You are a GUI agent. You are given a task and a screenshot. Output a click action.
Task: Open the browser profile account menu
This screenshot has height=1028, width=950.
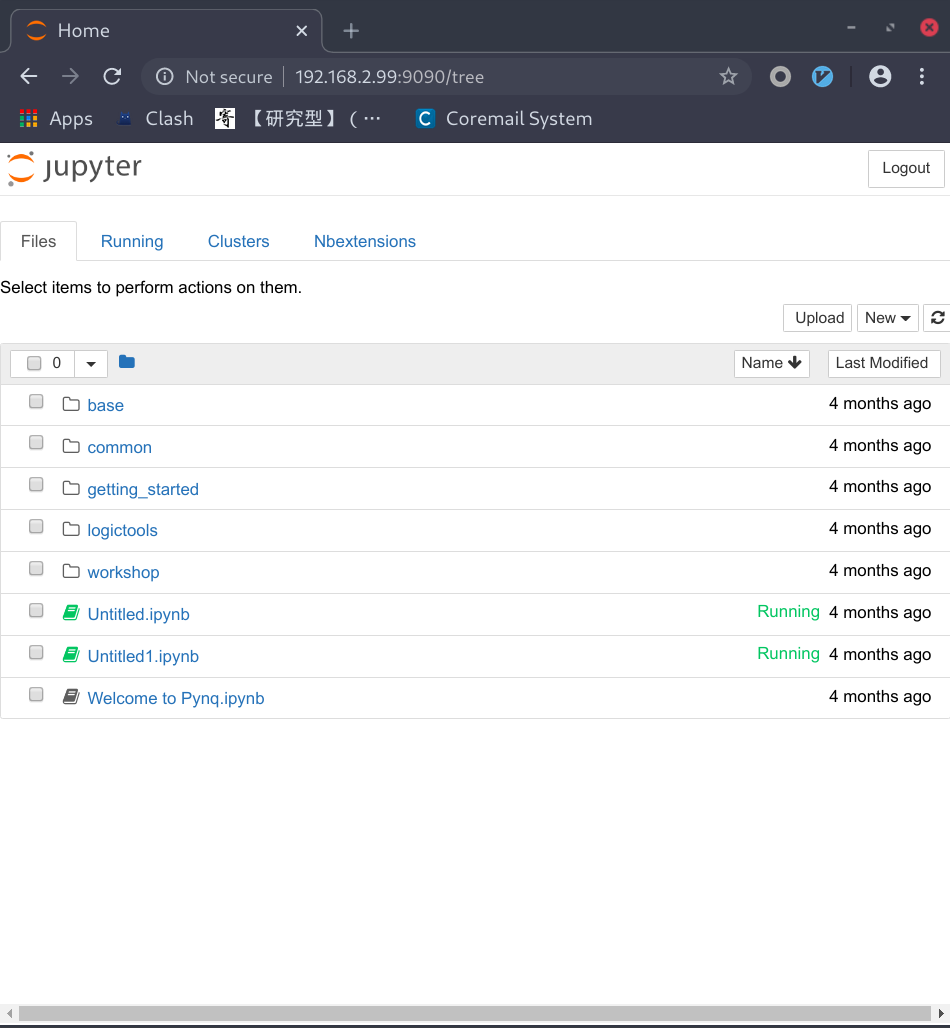880,77
